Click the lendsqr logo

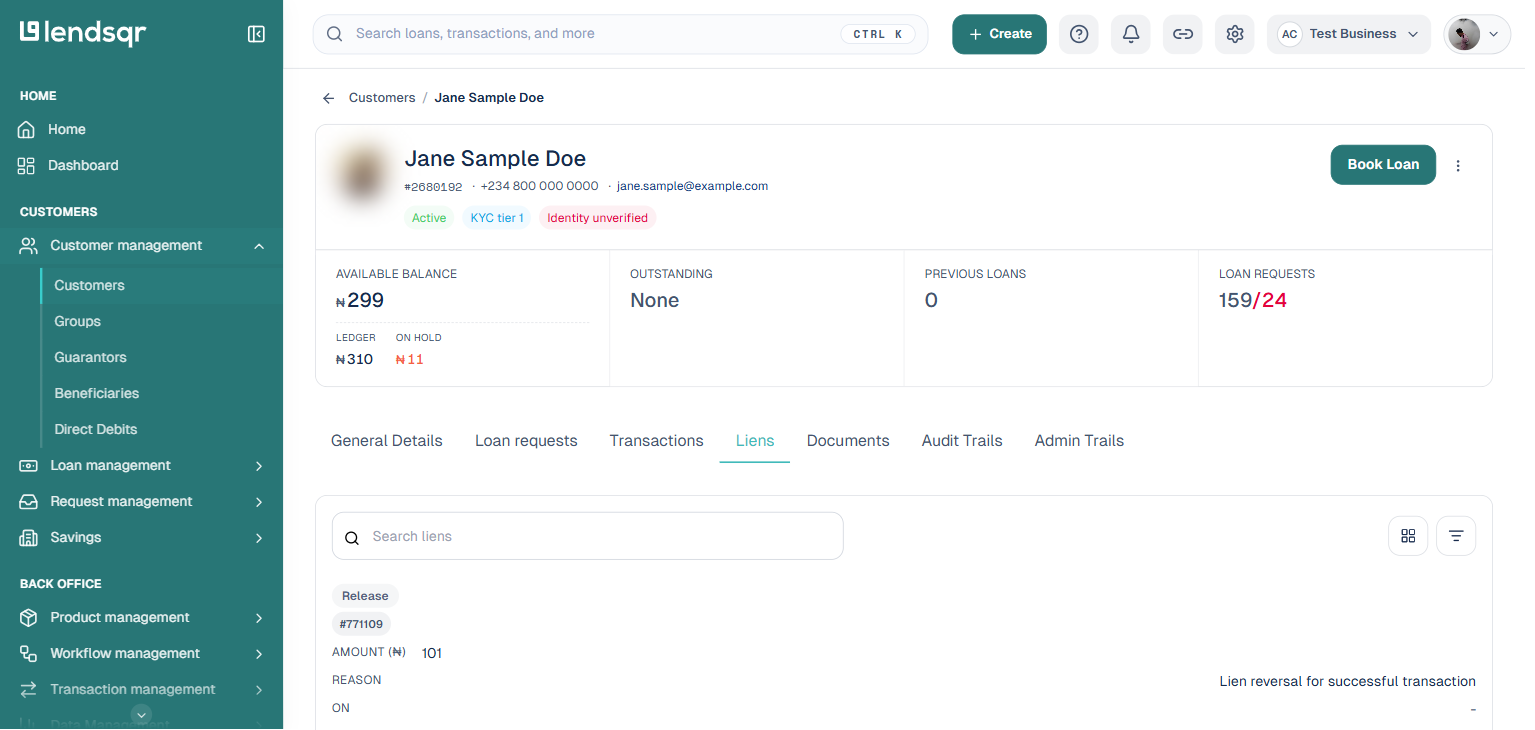[83, 33]
